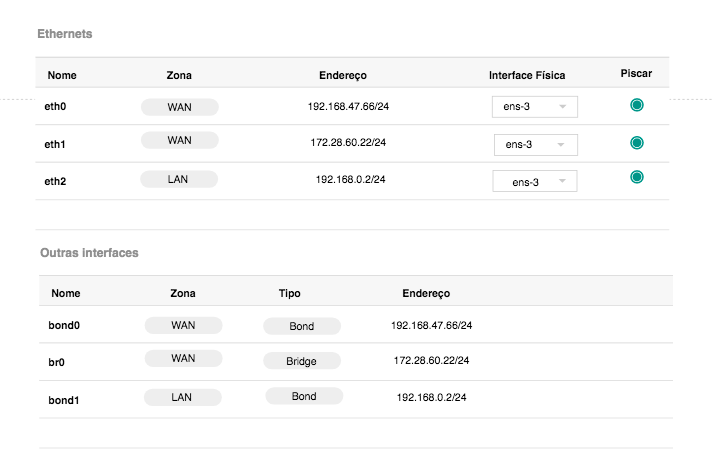Click the LAN zone badge for eth2
This screenshot has height=472, width=713.
(x=179, y=179)
